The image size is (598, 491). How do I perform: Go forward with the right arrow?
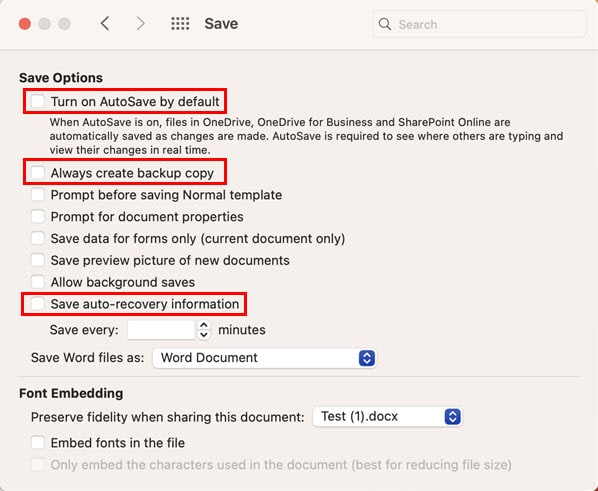pos(141,24)
